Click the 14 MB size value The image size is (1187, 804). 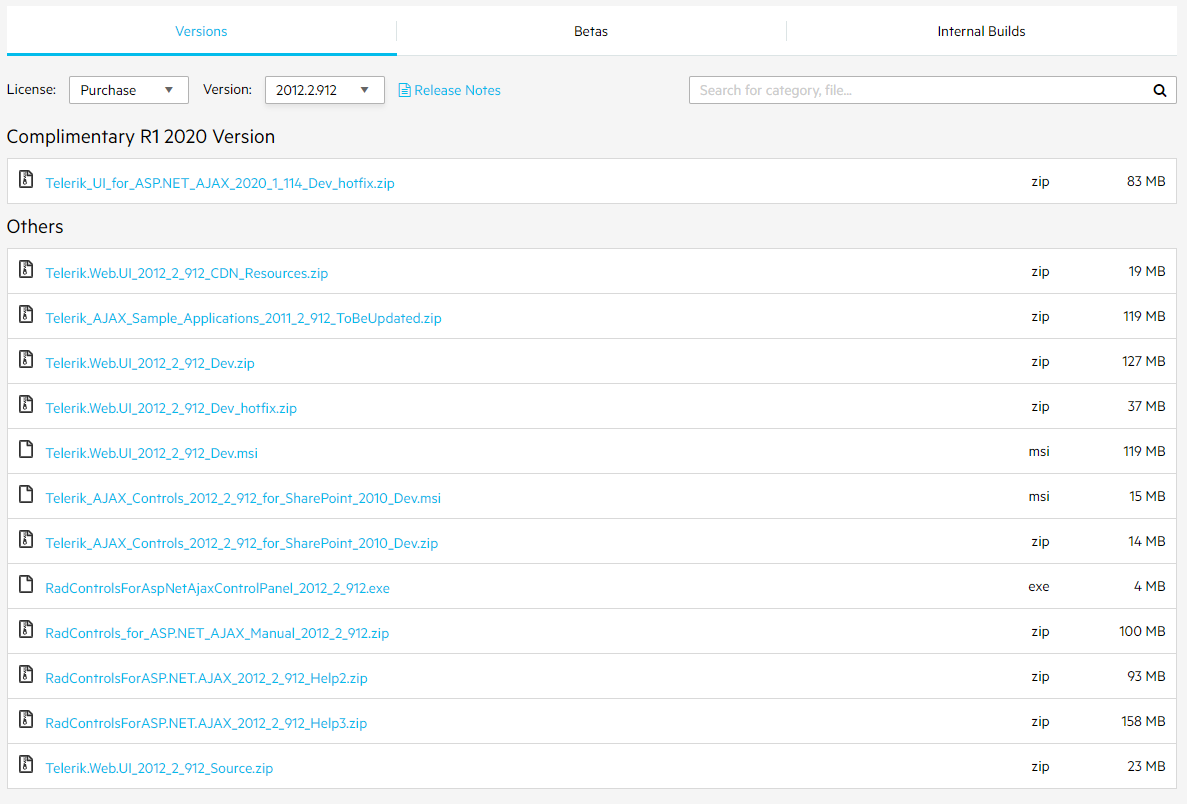pyautogui.click(x=1147, y=542)
